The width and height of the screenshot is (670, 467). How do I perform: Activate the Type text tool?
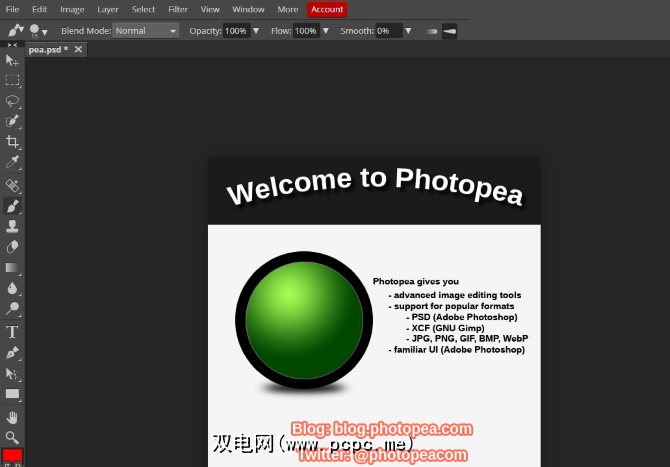point(12,331)
